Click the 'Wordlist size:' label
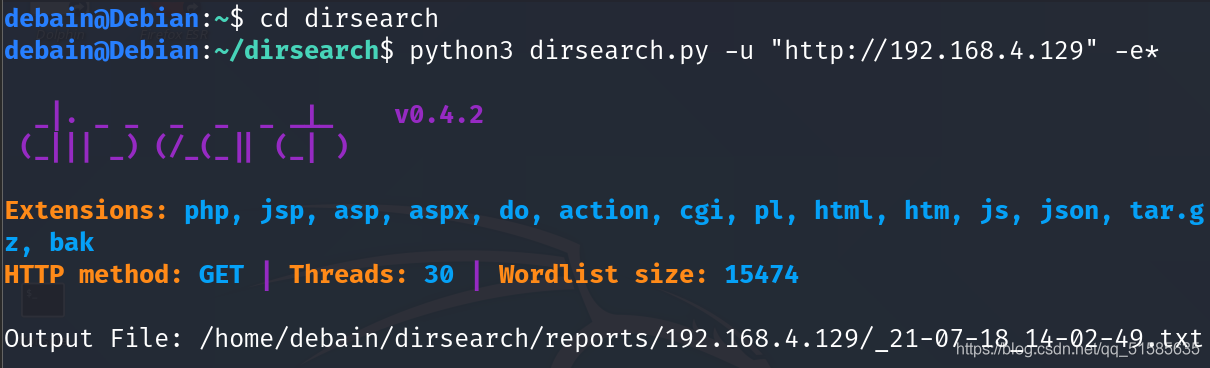The width and height of the screenshot is (1210, 368). point(604,274)
